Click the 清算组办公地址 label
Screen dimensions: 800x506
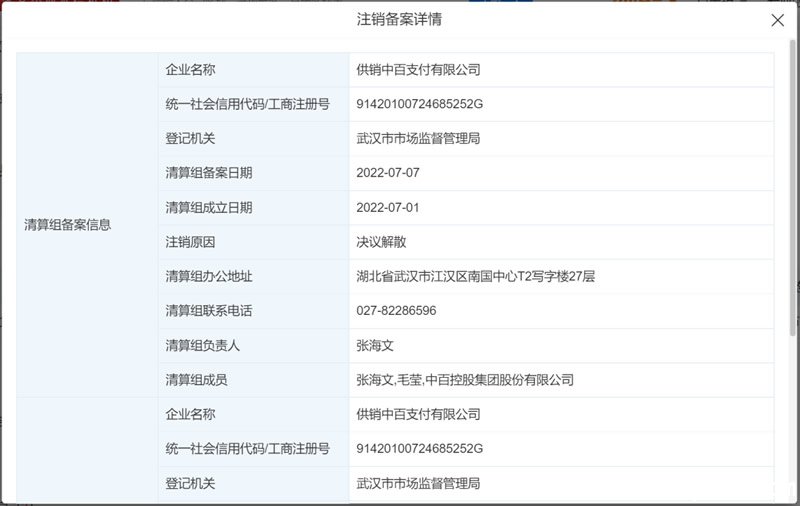[x=209, y=276]
